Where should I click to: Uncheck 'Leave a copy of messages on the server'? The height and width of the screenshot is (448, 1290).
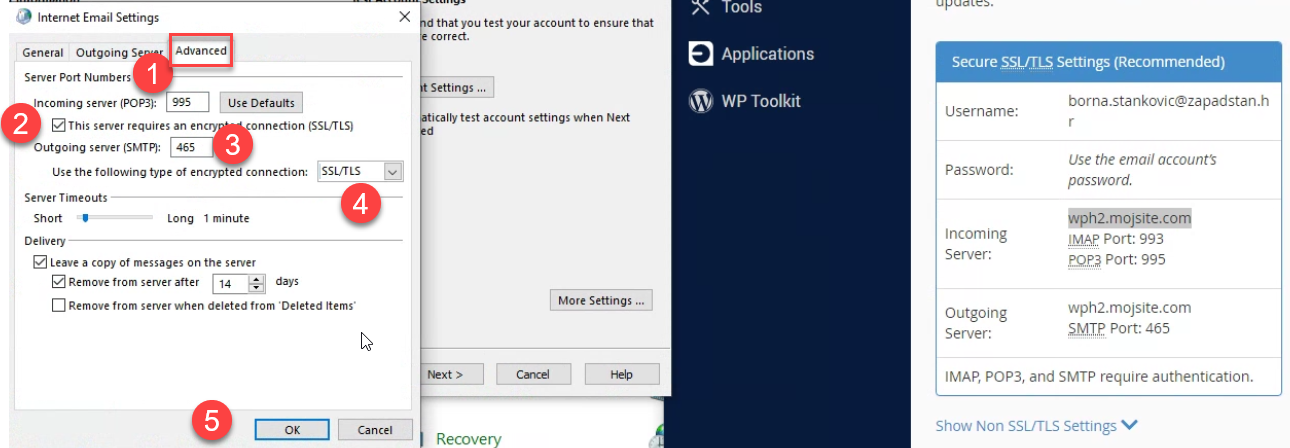point(40,262)
